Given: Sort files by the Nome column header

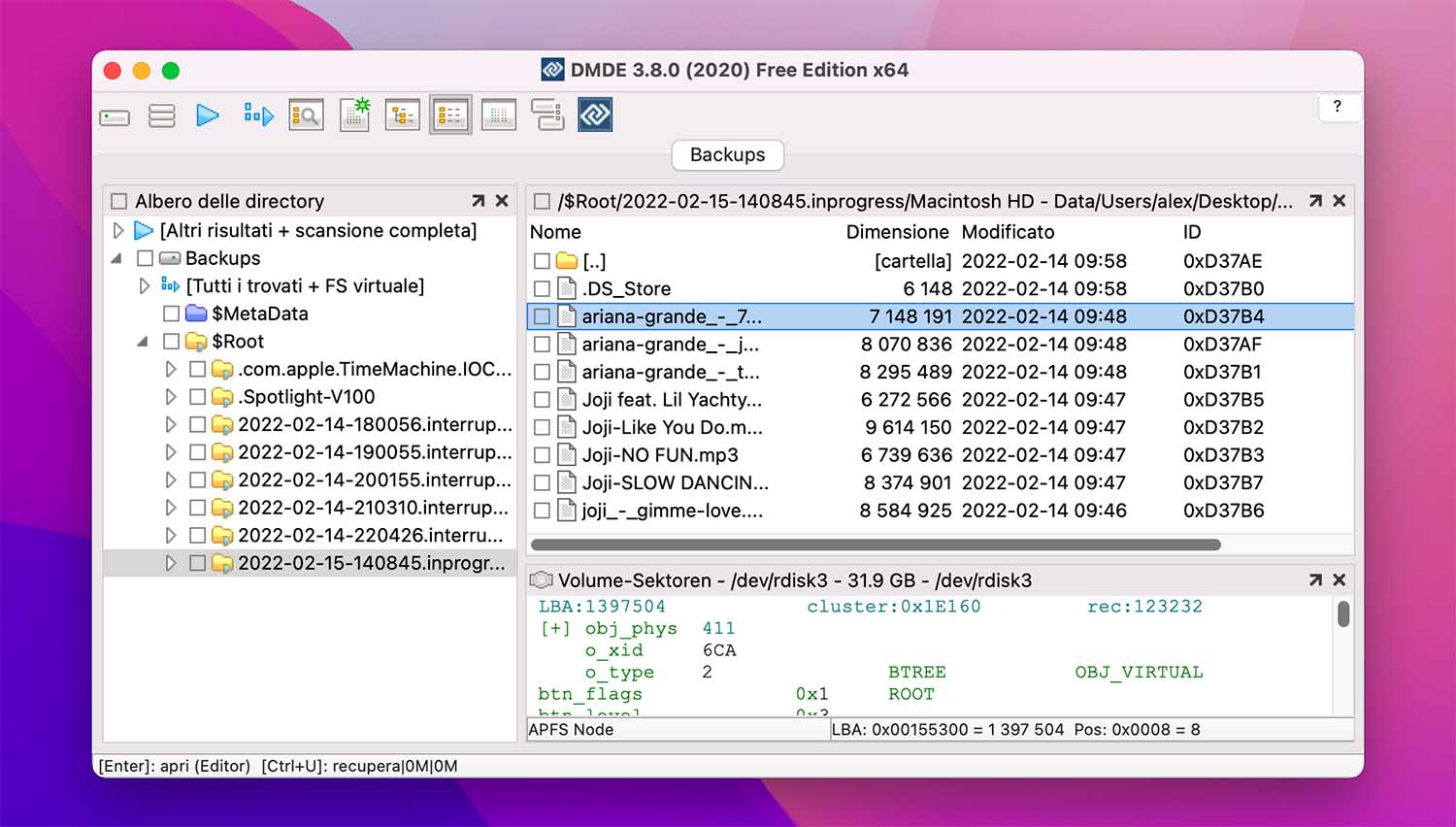Looking at the screenshot, I should click(555, 232).
